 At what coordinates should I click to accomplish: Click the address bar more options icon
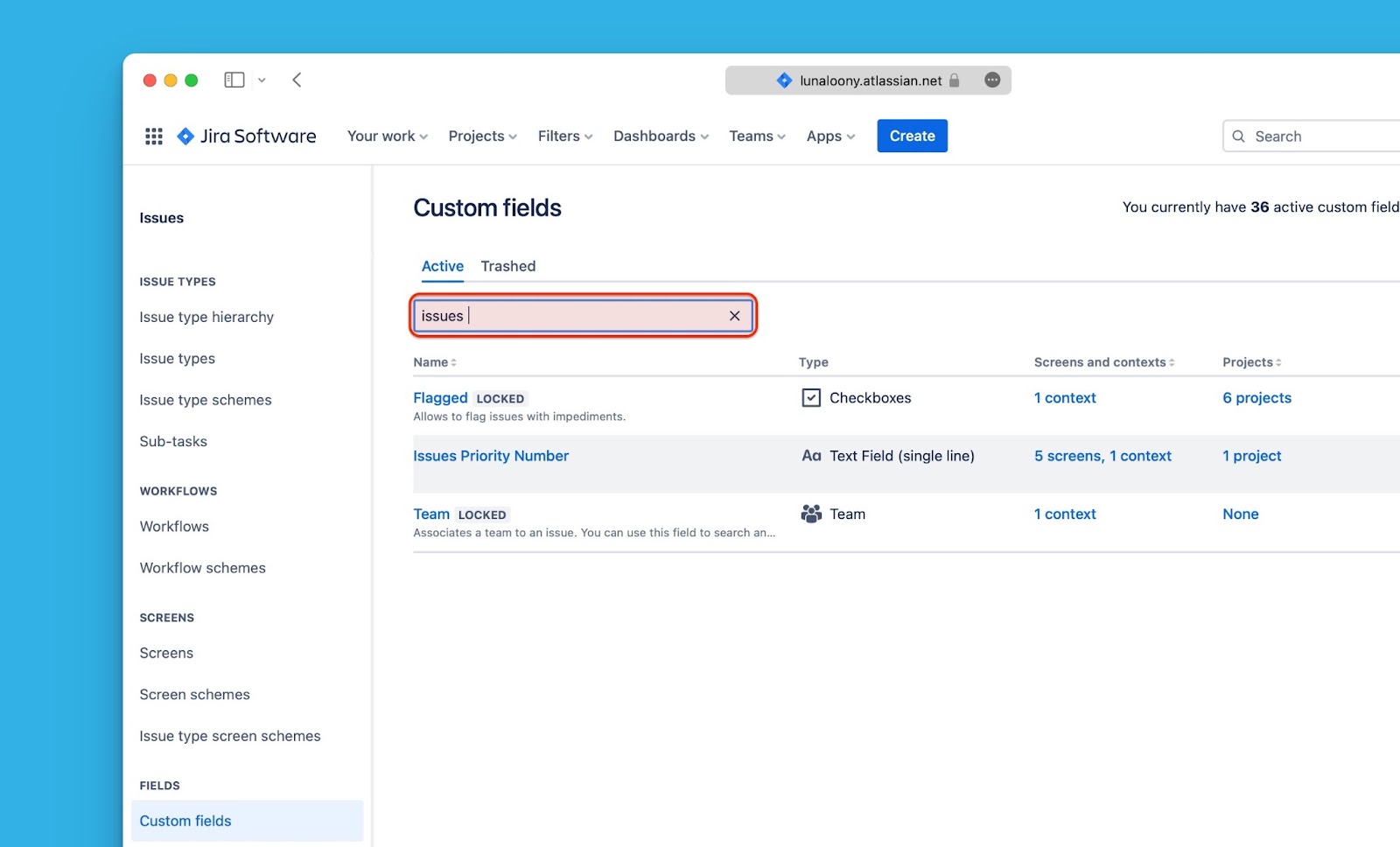992,80
